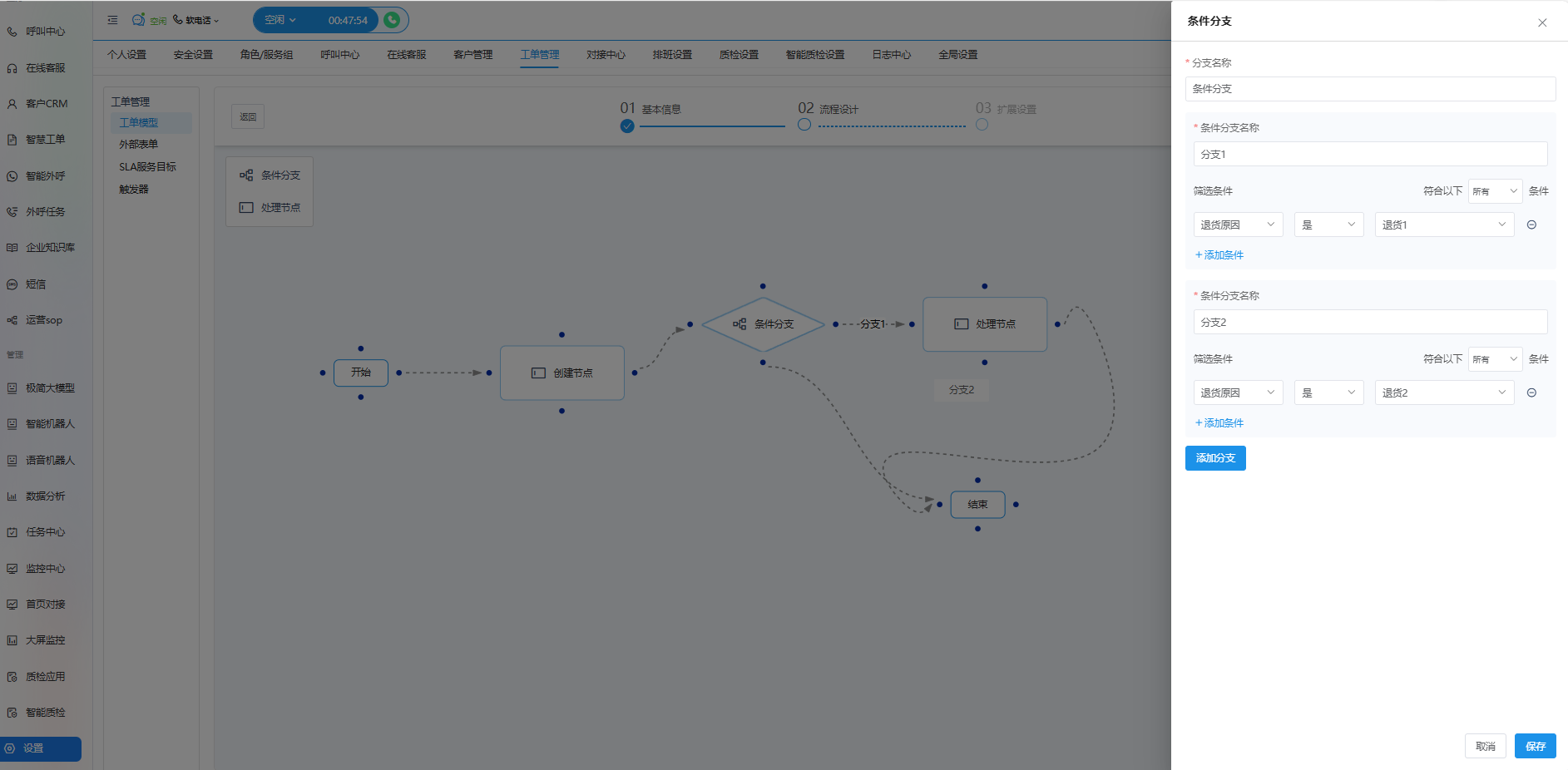Switch to the 角色/服务组 tab
1568x770 pixels.
(x=266, y=55)
